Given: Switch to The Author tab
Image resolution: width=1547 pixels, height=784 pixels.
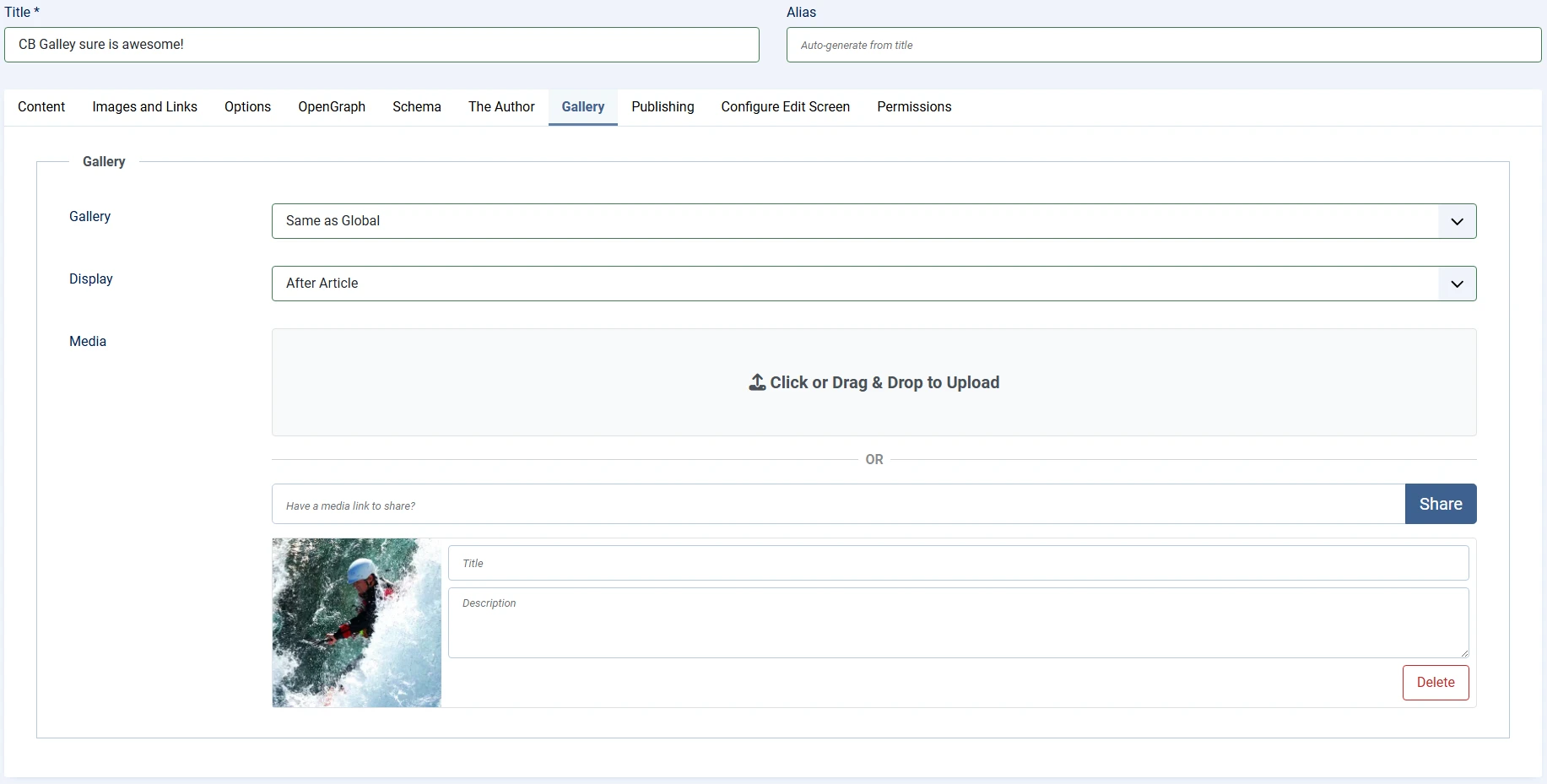Looking at the screenshot, I should click(x=501, y=107).
